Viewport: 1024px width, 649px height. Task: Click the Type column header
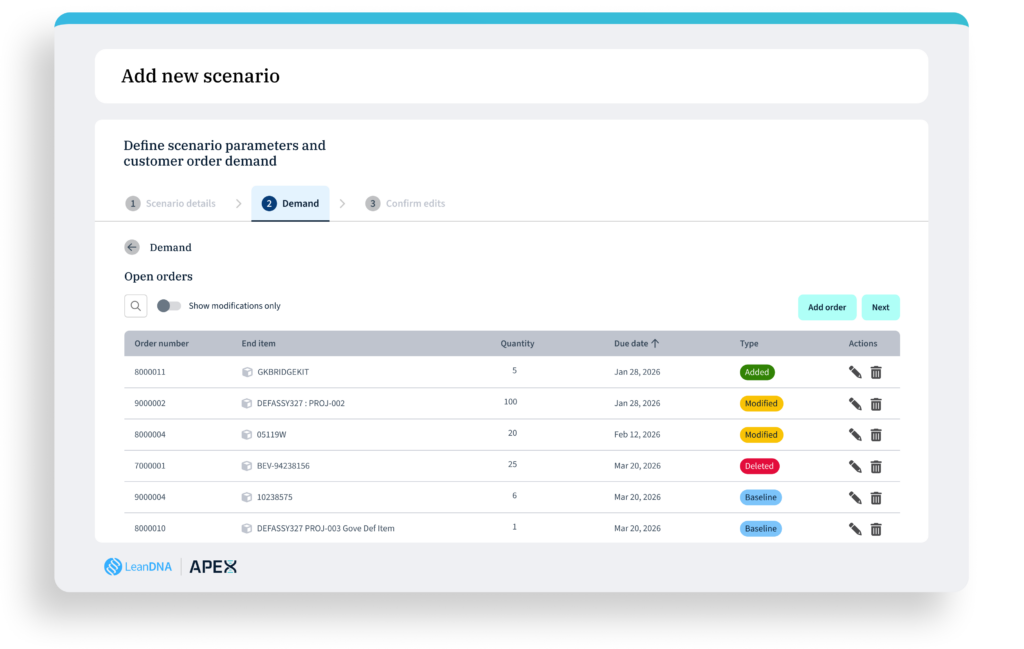coord(749,343)
